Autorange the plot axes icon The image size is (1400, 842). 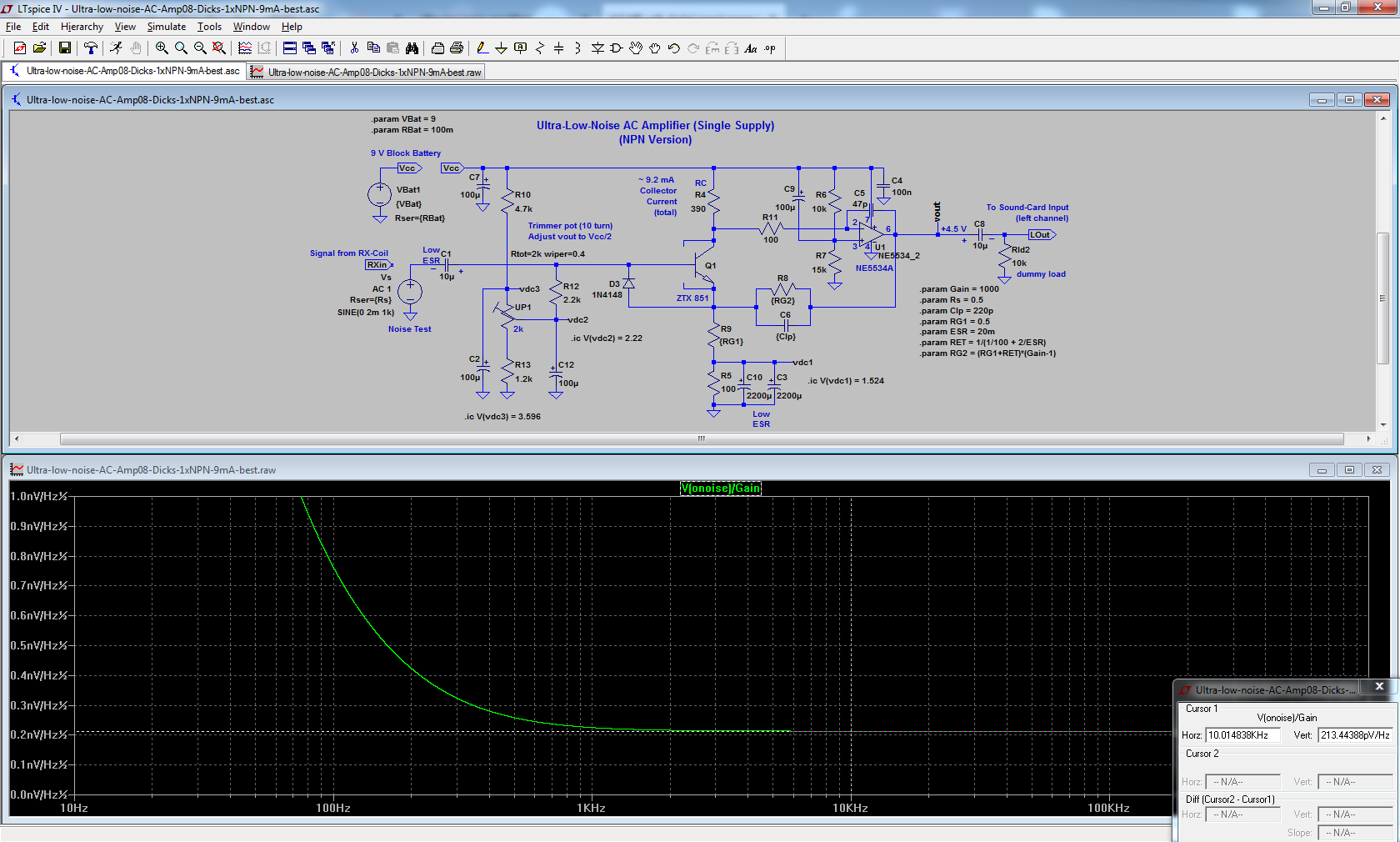pos(245,48)
